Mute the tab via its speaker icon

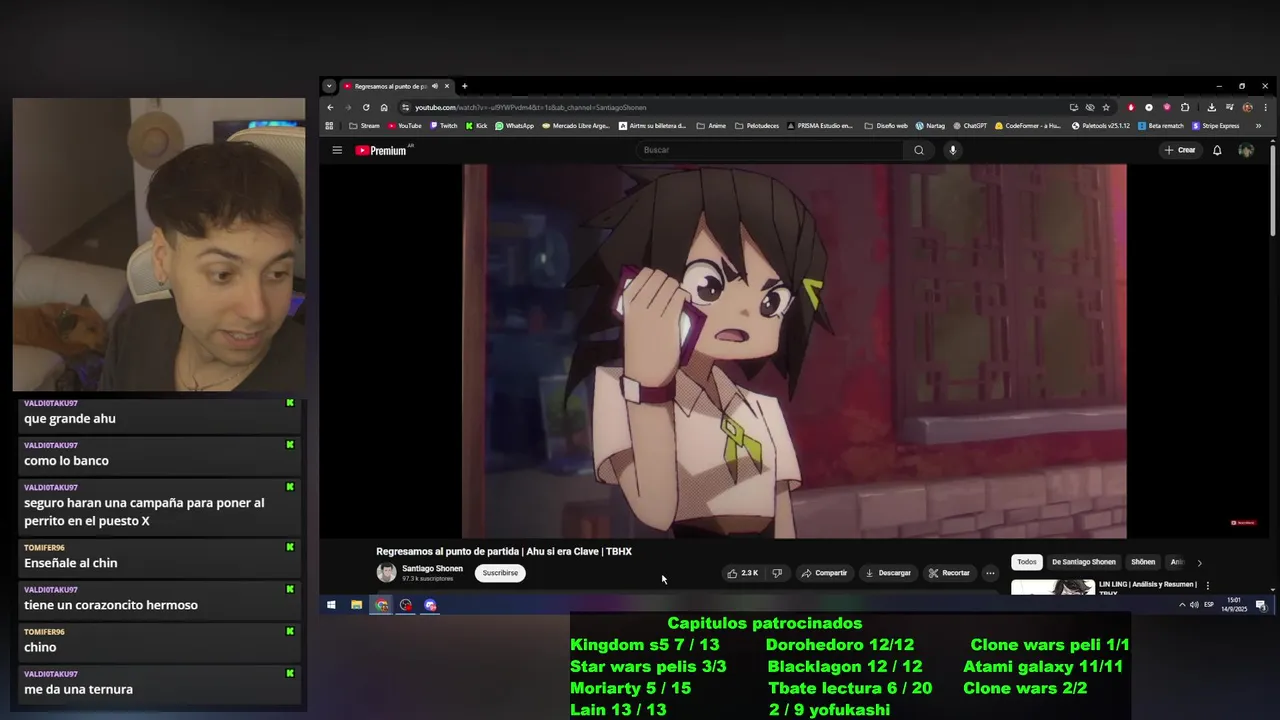[435, 86]
